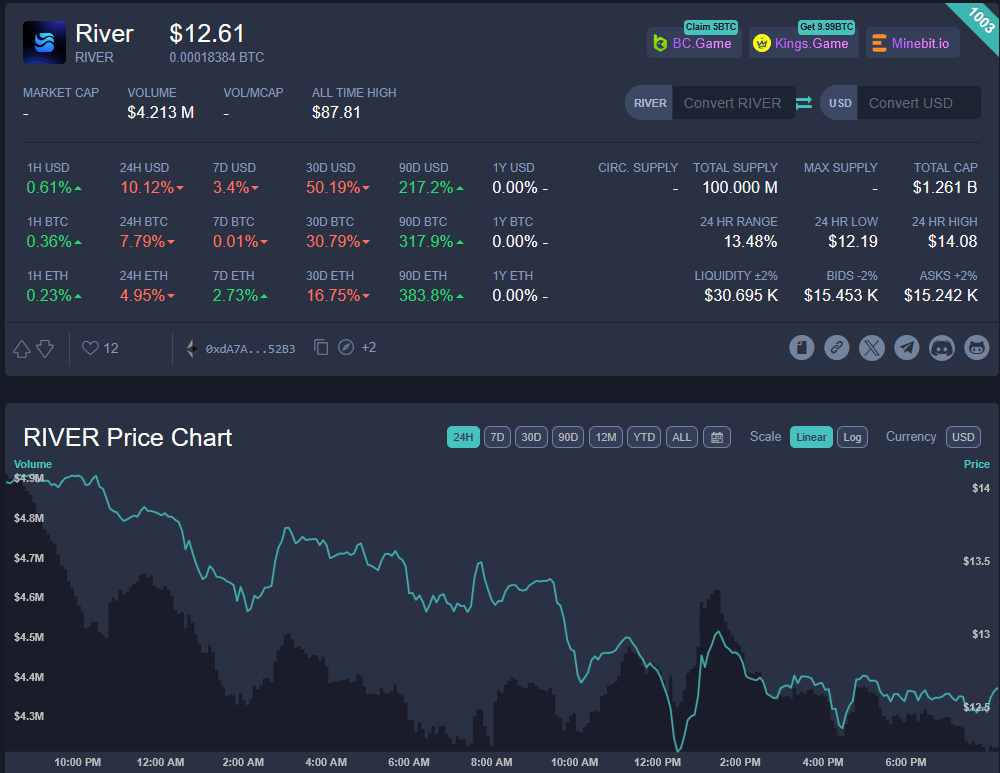The height and width of the screenshot is (773, 1000).
Task: Swap conversion direction with arrows icon
Action: pos(804,103)
